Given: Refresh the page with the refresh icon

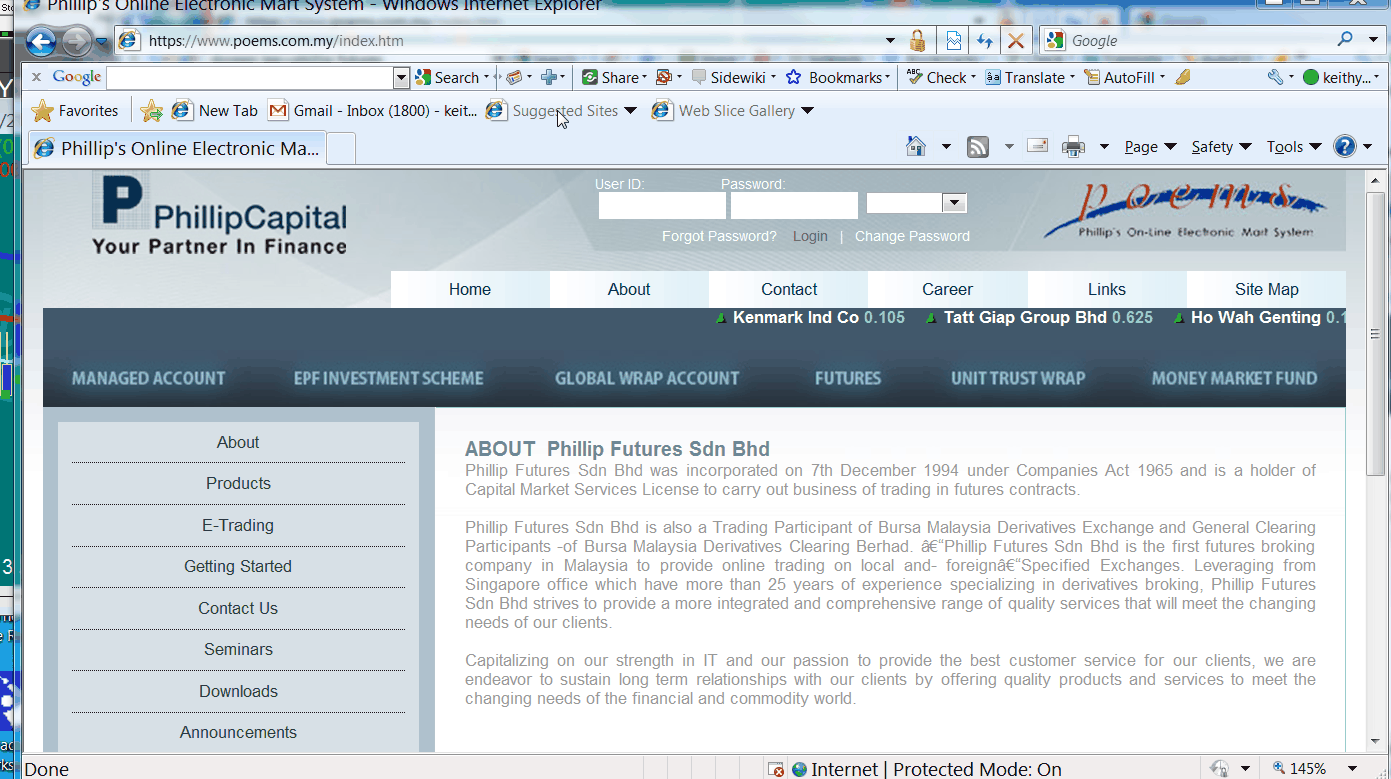Looking at the screenshot, I should tap(985, 41).
